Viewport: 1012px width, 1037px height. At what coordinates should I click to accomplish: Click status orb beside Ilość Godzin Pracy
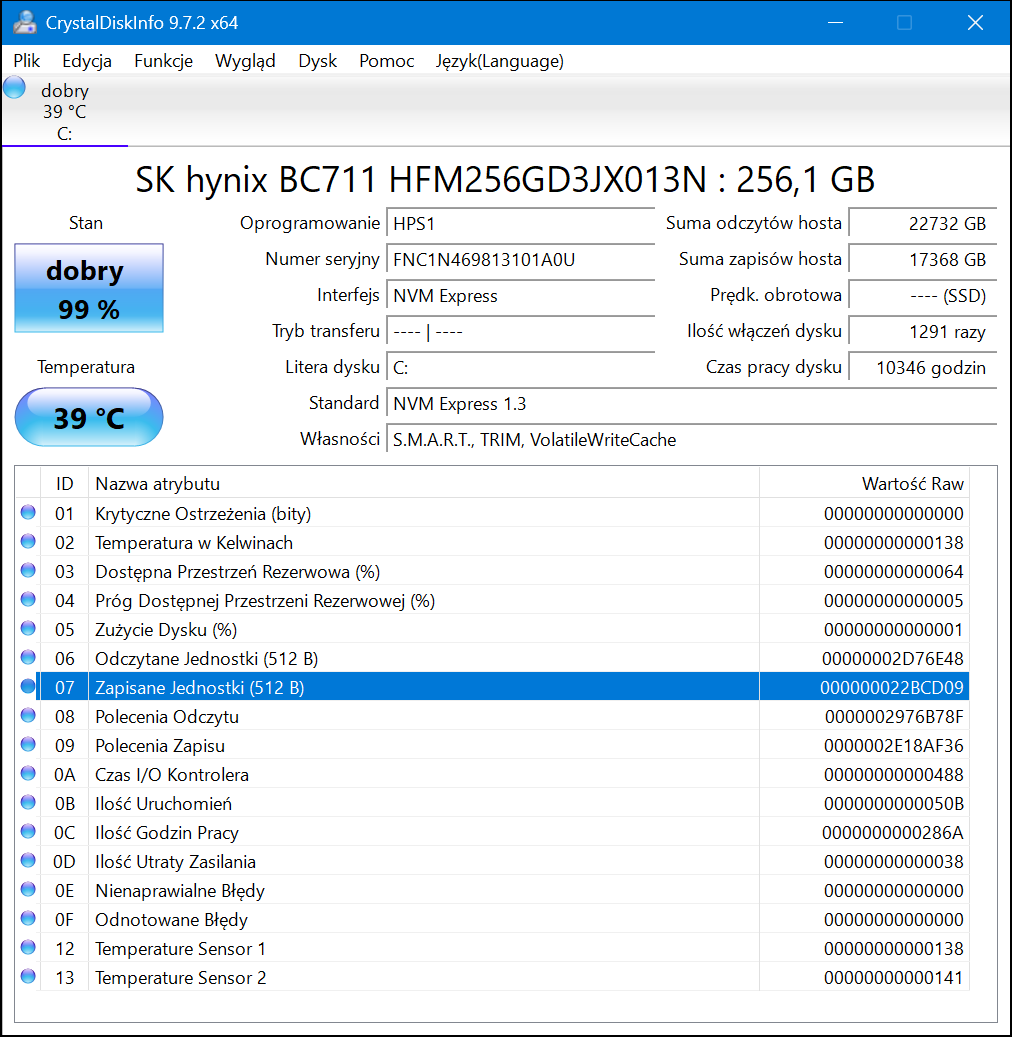coord(28,832)
